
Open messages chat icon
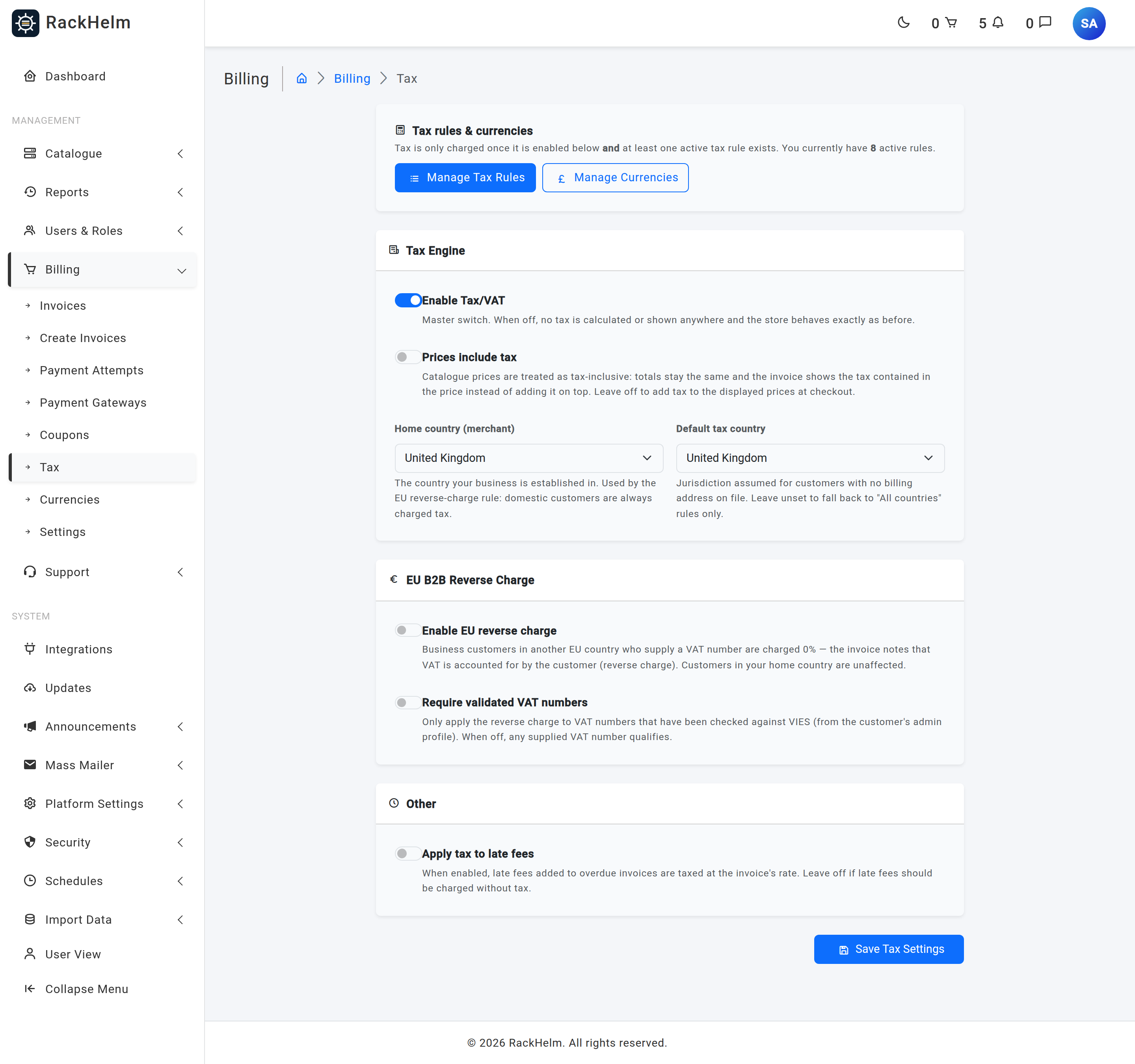[x=1045, y=23]
